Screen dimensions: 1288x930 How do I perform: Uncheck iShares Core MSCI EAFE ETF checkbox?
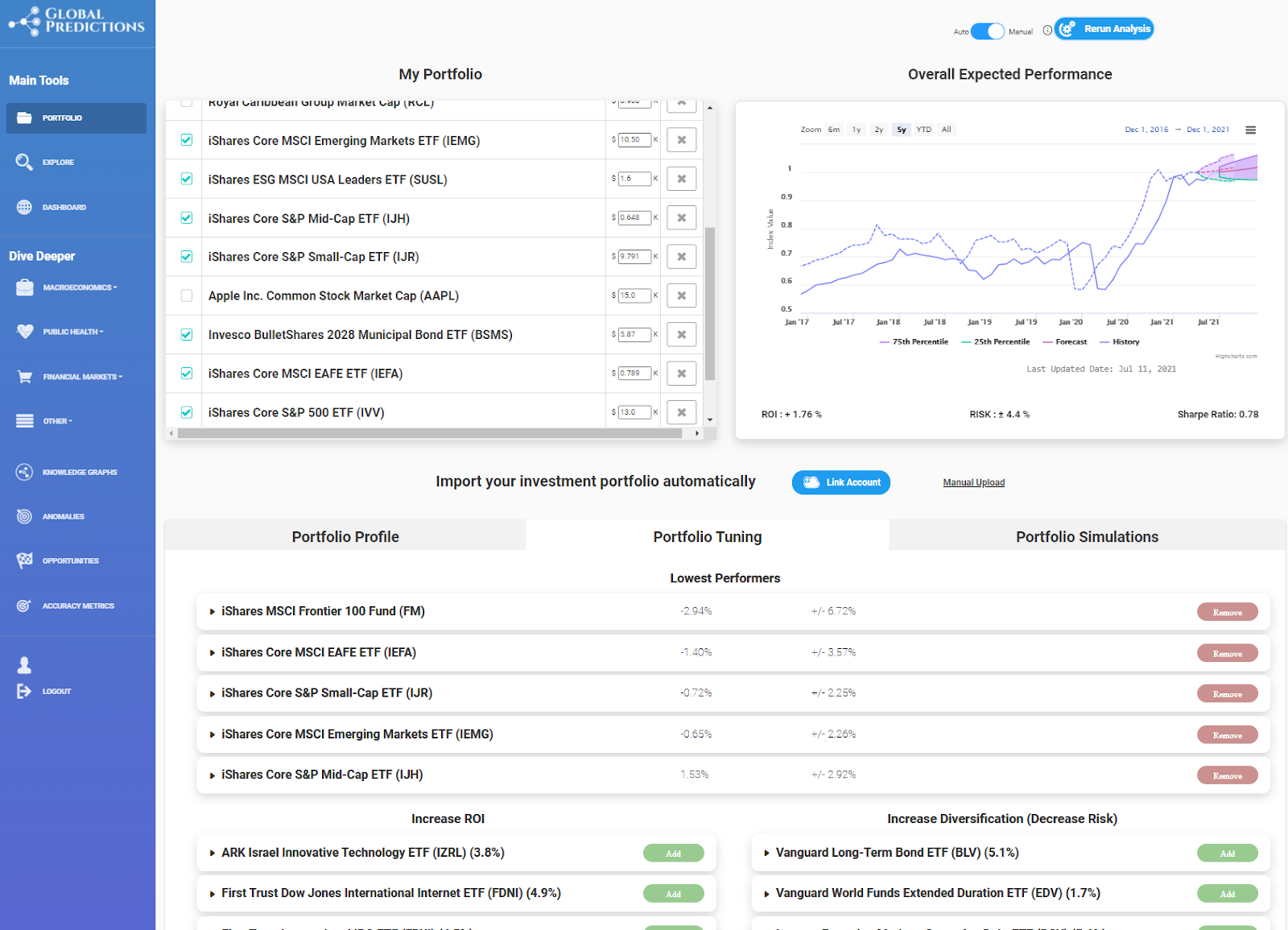(187, 374)
